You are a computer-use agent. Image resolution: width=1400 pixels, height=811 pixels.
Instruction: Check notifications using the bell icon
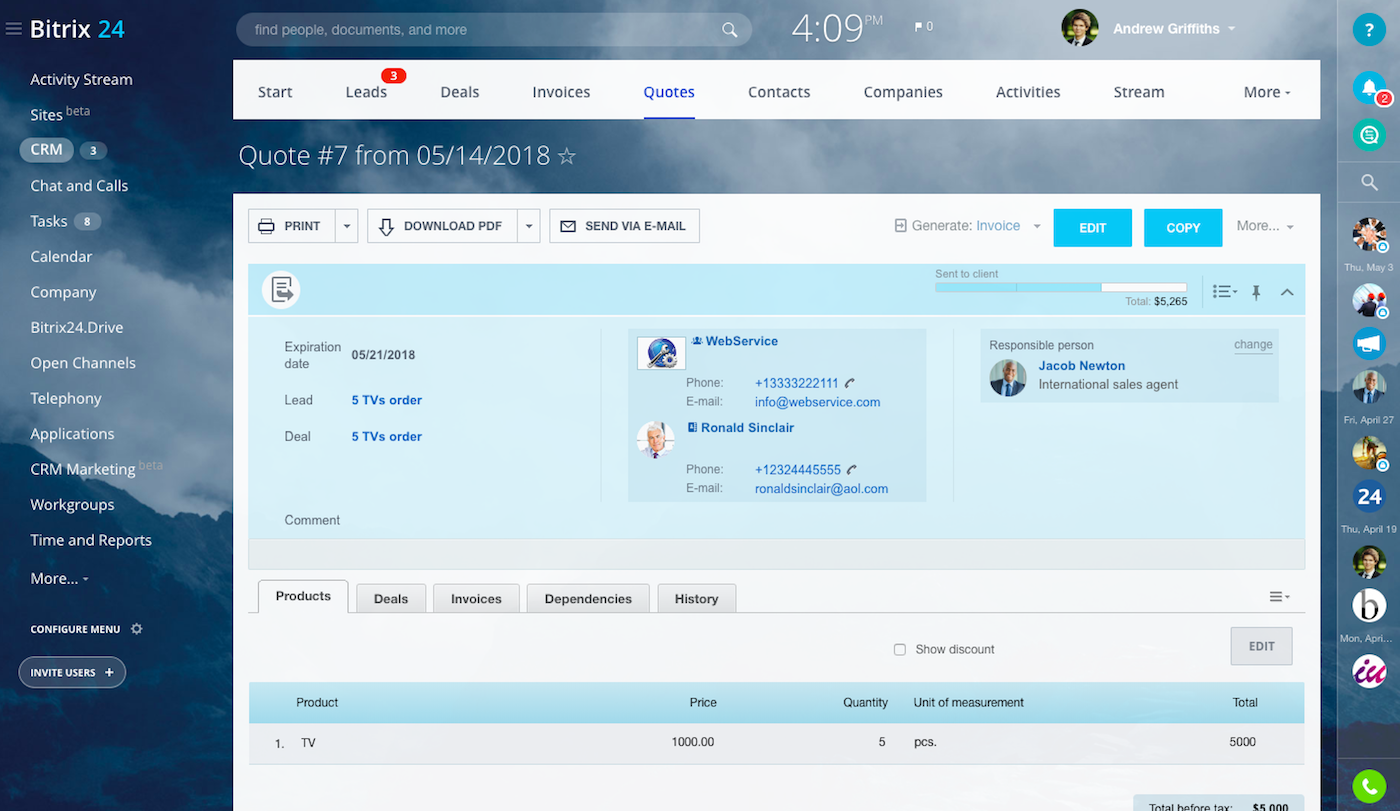tap(1369, 88)
